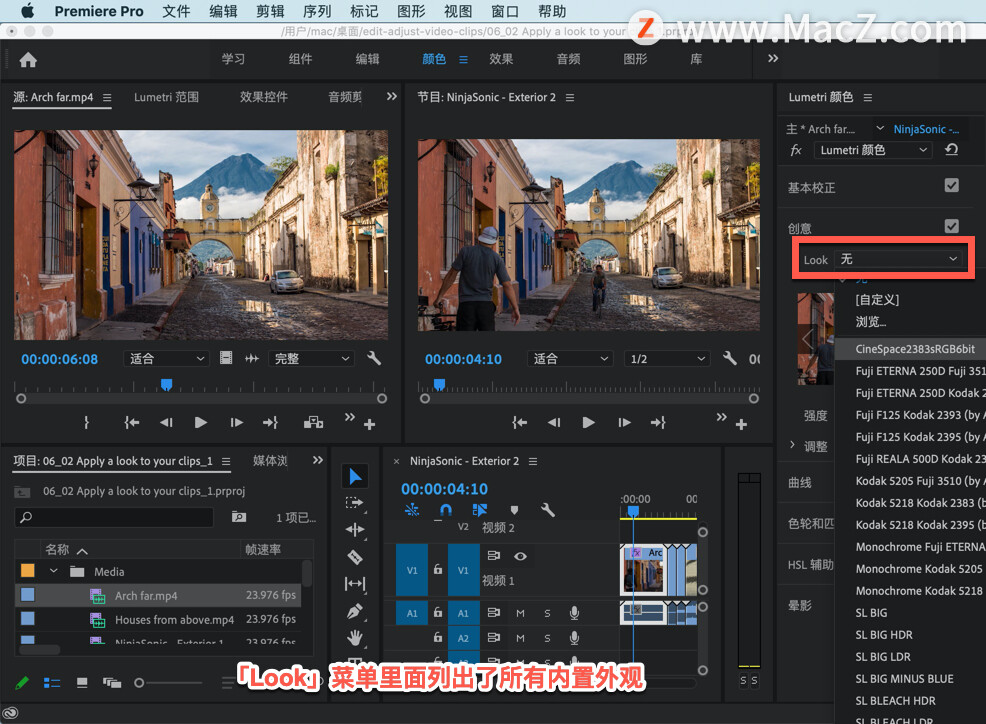Step back one frame in Source monitor
This screenshot has width=986, height=724.
pyautogui.click(x=166, y=423)
